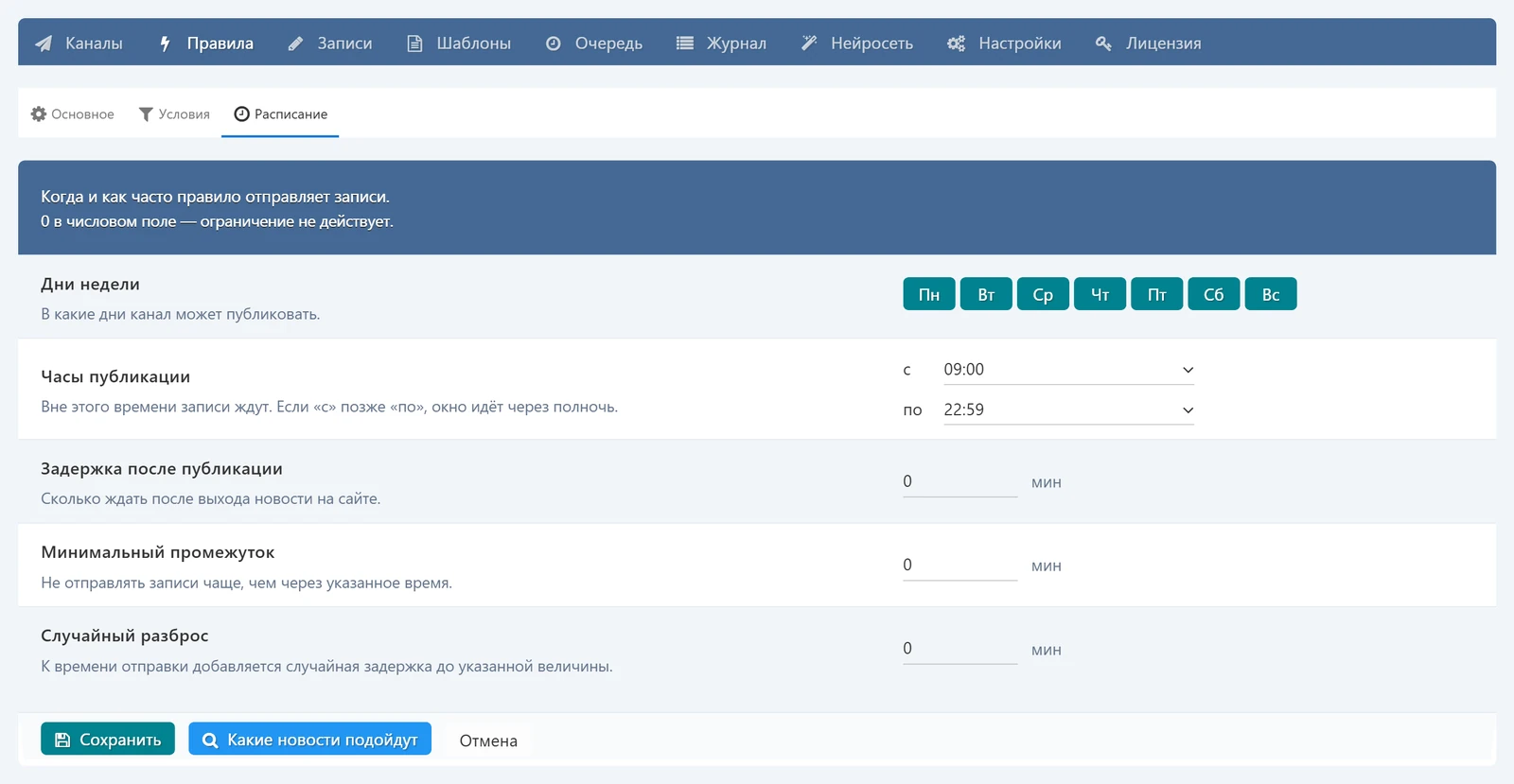Select the Расписание tab
This screenshot has height=784, width=1514.
click(280, 113)
